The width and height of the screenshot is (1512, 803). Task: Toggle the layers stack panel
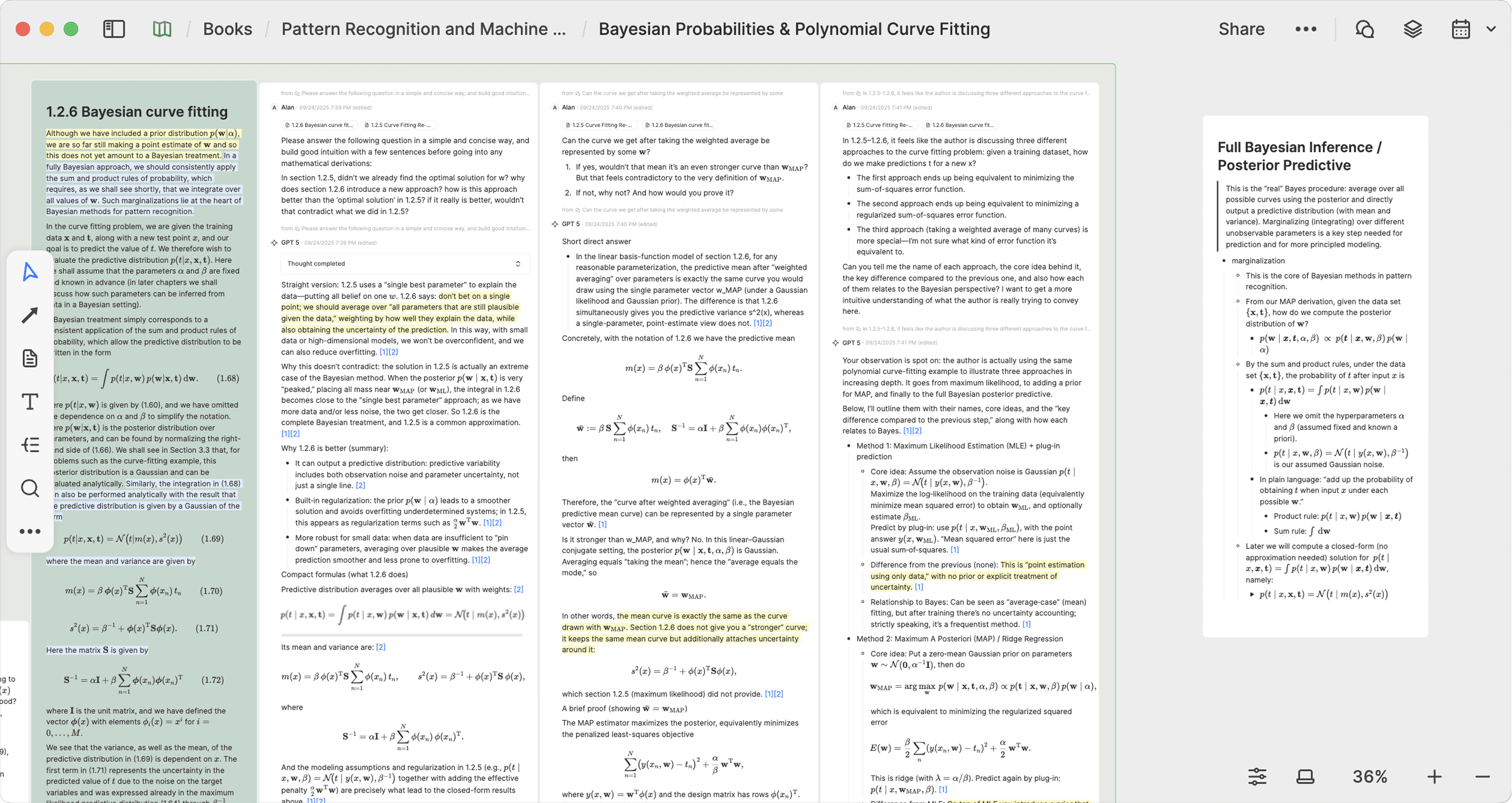coord(1413,29)
